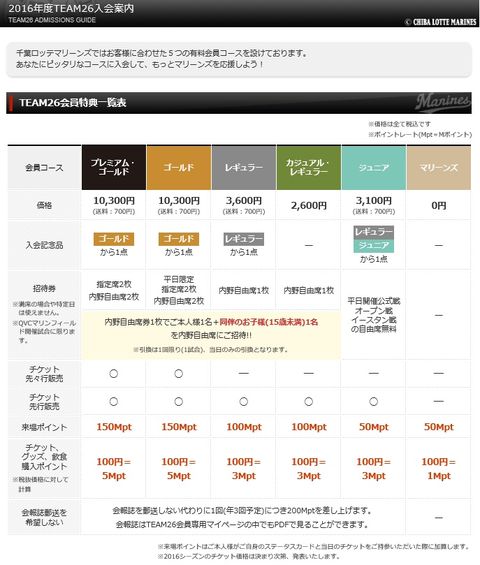Click the 先行販売 circle in the カジュアル・レギュラー column
The width and height of the screenshot is (480, 565).
[309, 401]
